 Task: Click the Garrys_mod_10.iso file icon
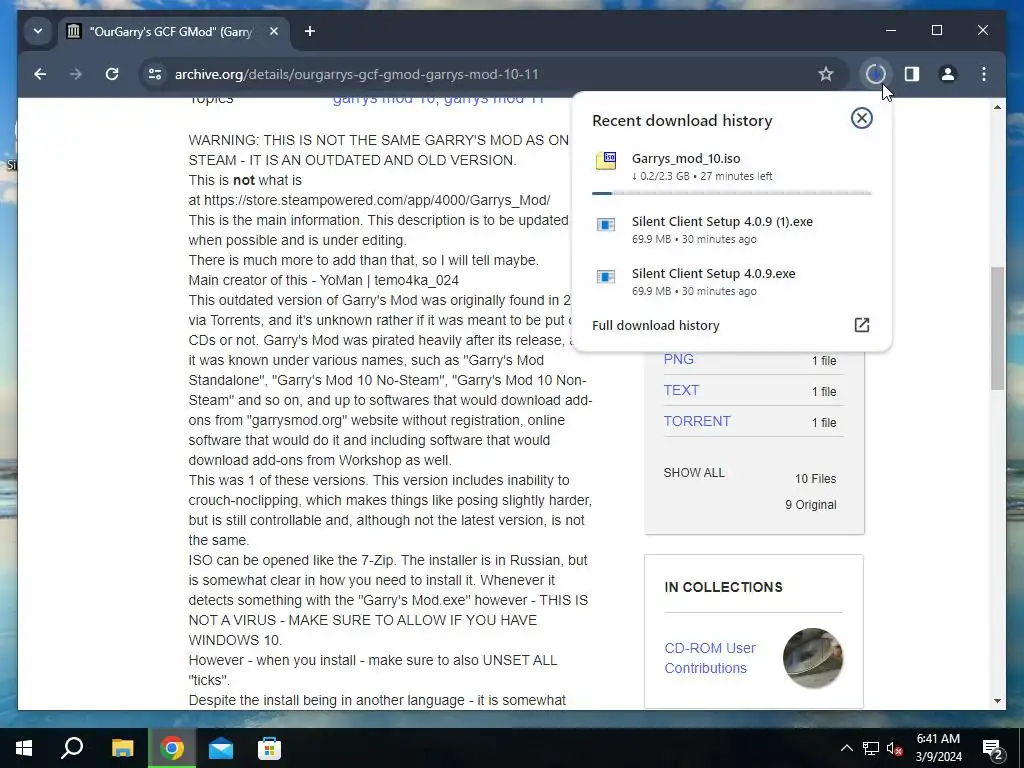[606, 161]
